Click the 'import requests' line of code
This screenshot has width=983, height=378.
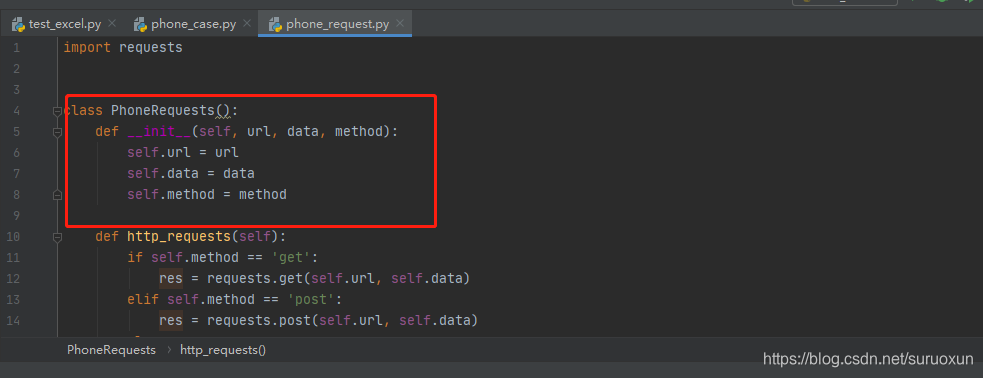tap(123, 48)
